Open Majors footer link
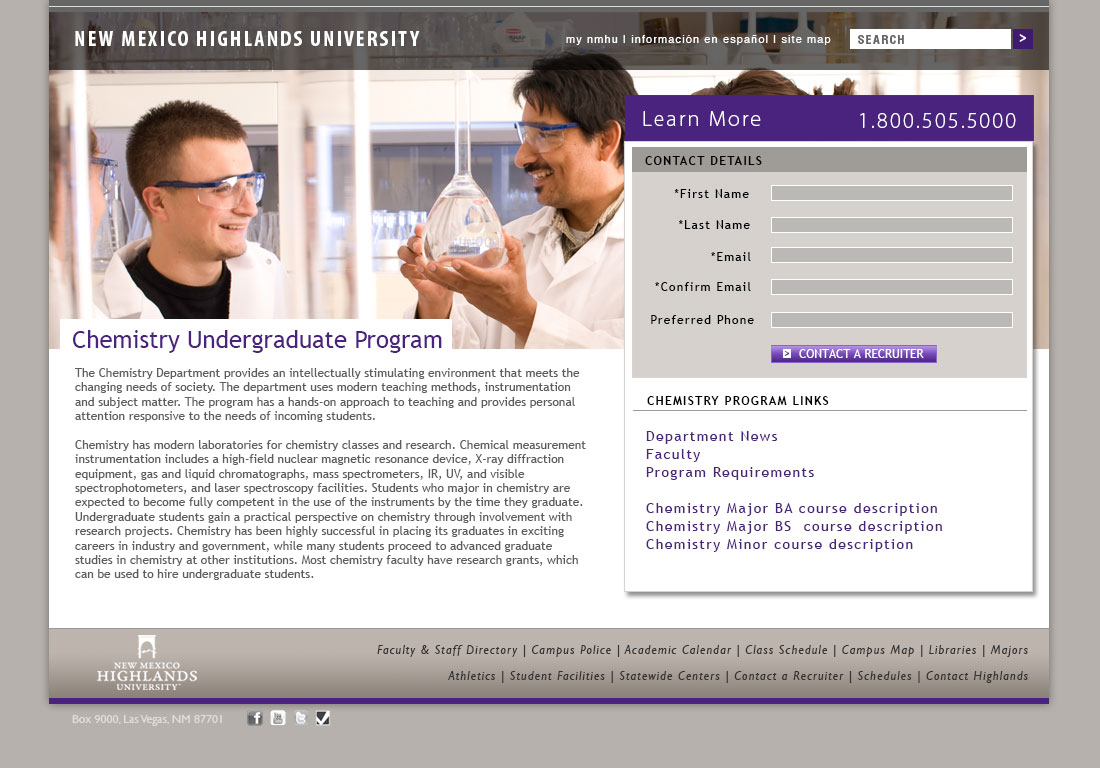The height and width of the screenshot is (768, 1100). click(1010, 650)
